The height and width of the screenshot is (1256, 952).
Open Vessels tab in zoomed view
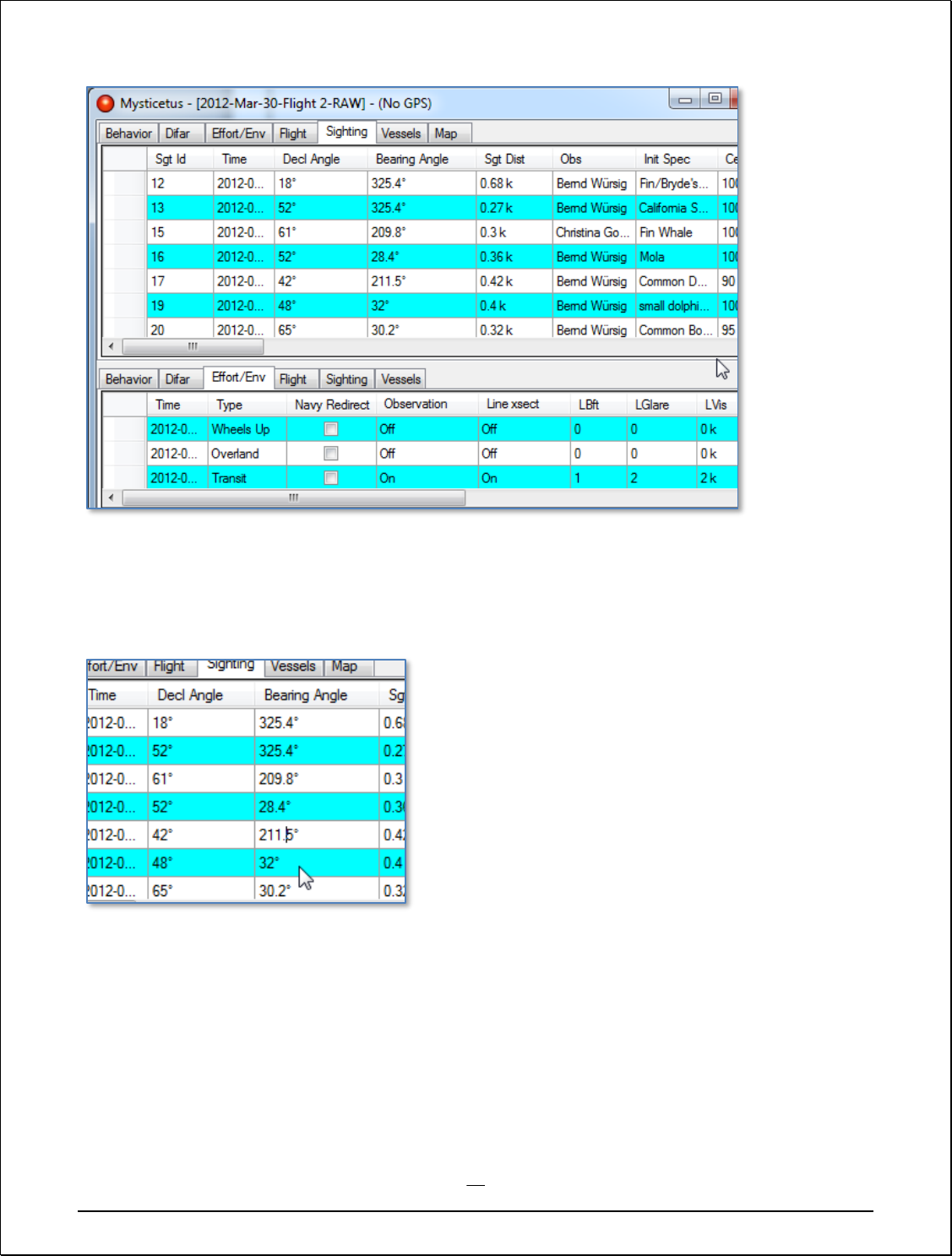[293, 666]
